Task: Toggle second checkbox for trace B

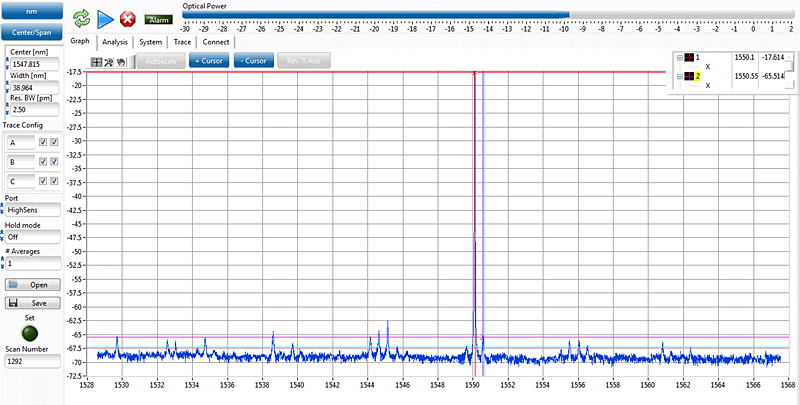Action: (x=53, y=162)
